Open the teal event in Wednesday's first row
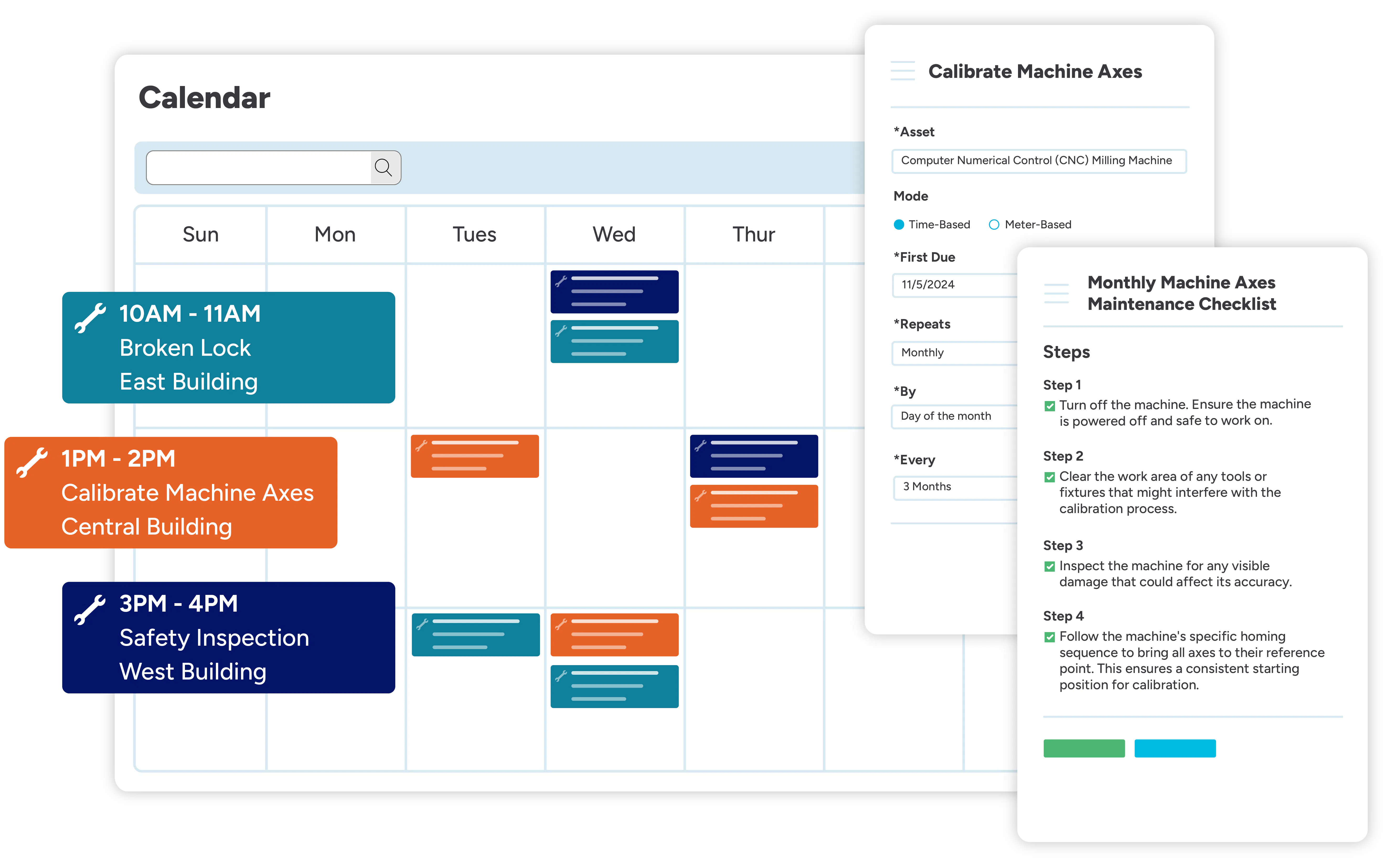This screenshot has height=868, width=1391. (x=614, y=342)
